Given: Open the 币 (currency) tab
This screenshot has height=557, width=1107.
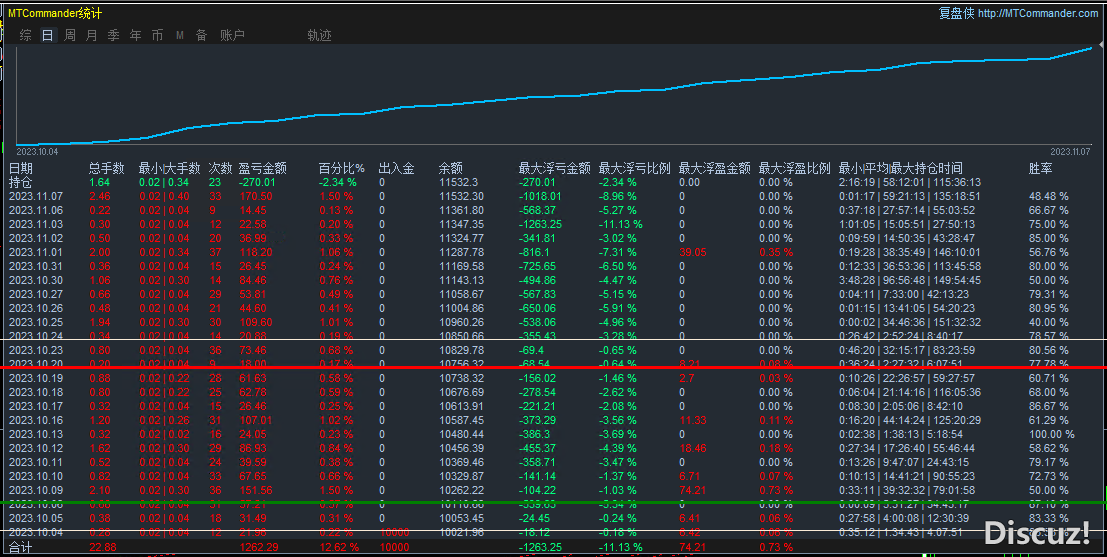Looking at the screenshot, I should coord(157,35).
